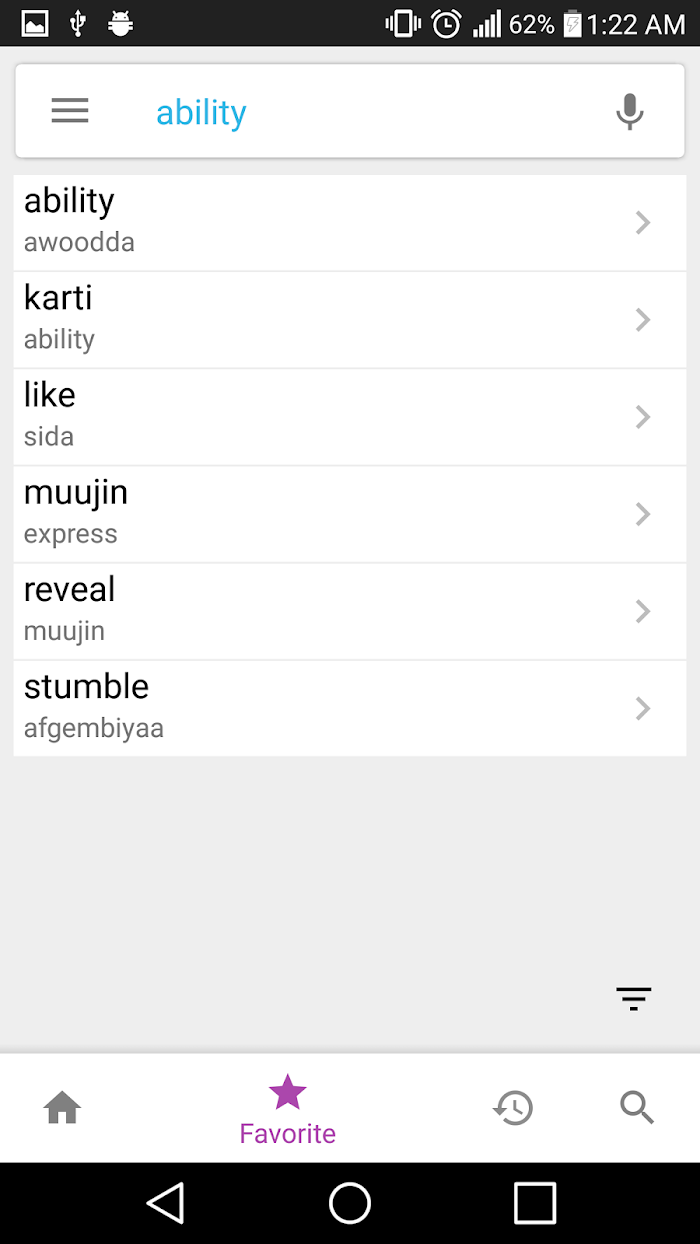This screenshot has width=700, height=1244.
Task: Tap the Android back navigation button
Action: click(x=166, y=1203)
